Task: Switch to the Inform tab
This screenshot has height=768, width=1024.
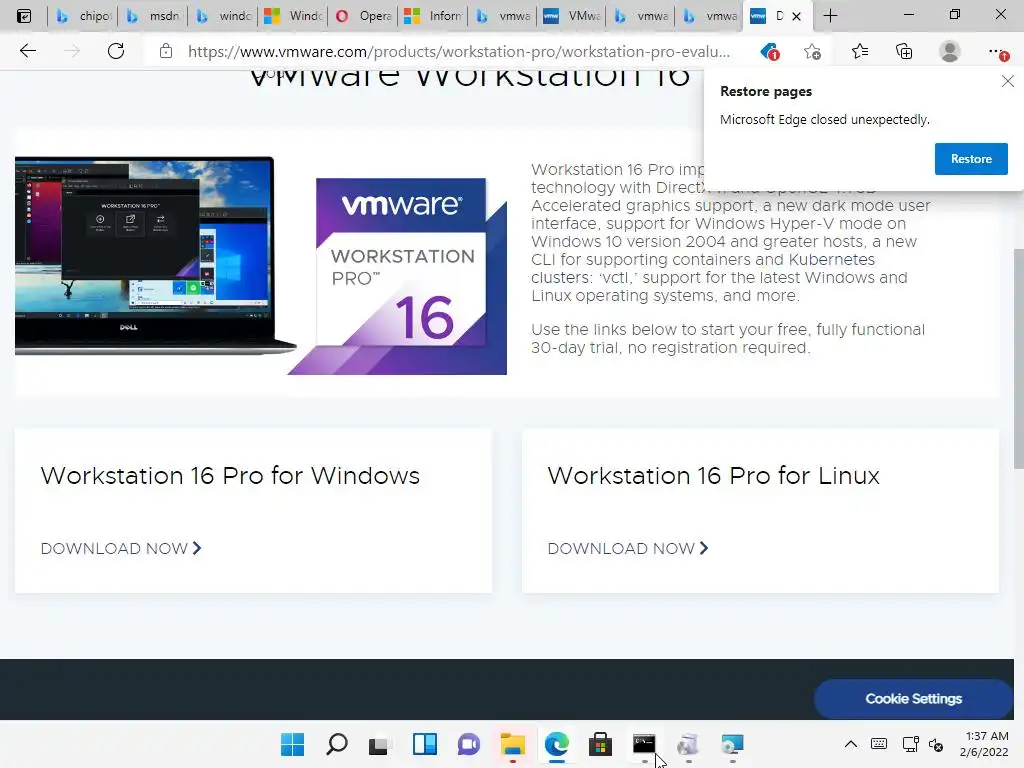Action: (433, 16)
